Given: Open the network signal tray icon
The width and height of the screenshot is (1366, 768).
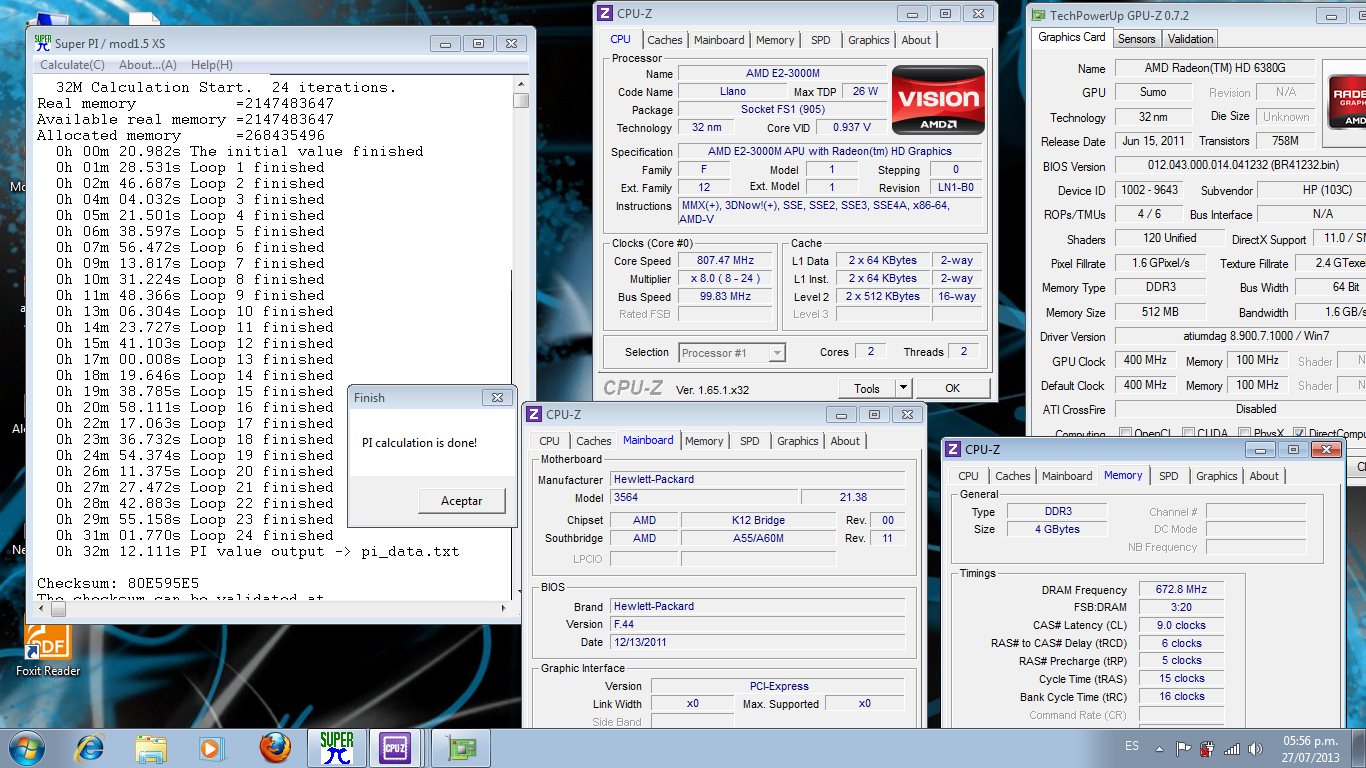Looking at the screenshot, I should tap(1231, 748).
